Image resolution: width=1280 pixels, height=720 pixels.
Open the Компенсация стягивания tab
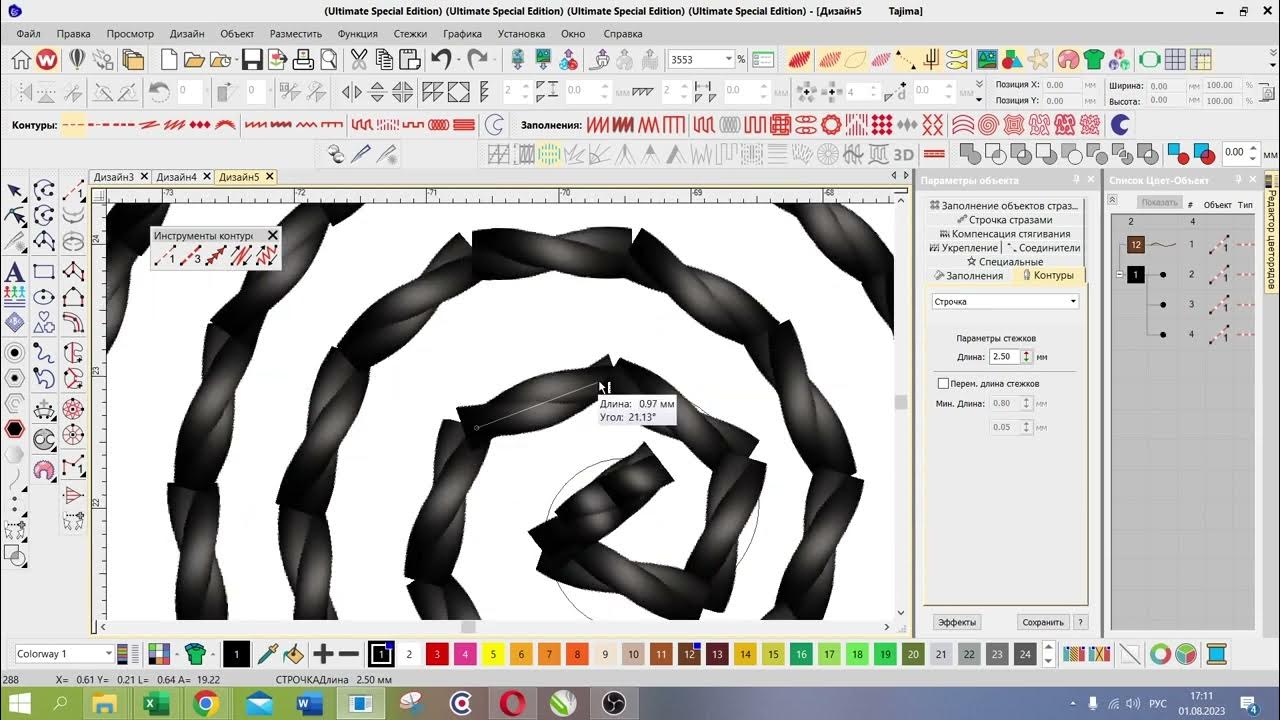pyautogui.click(x=1004, y=233)
